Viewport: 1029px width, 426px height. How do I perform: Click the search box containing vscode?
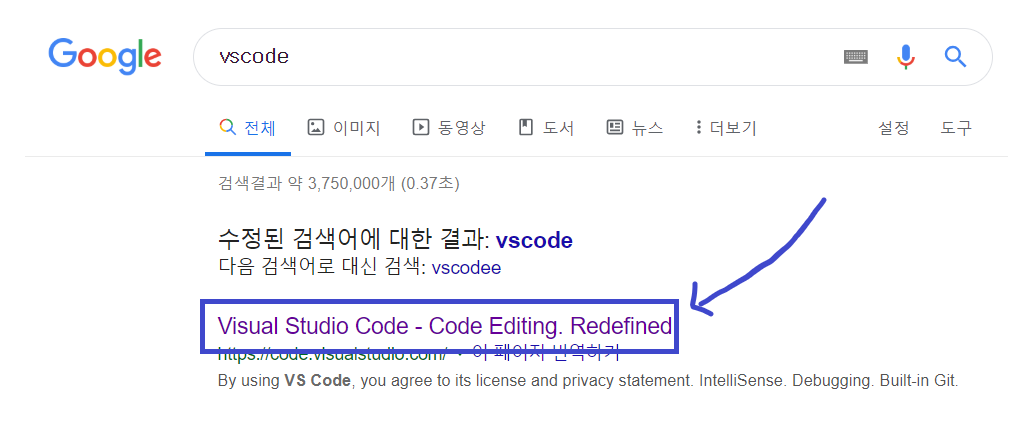592,56
